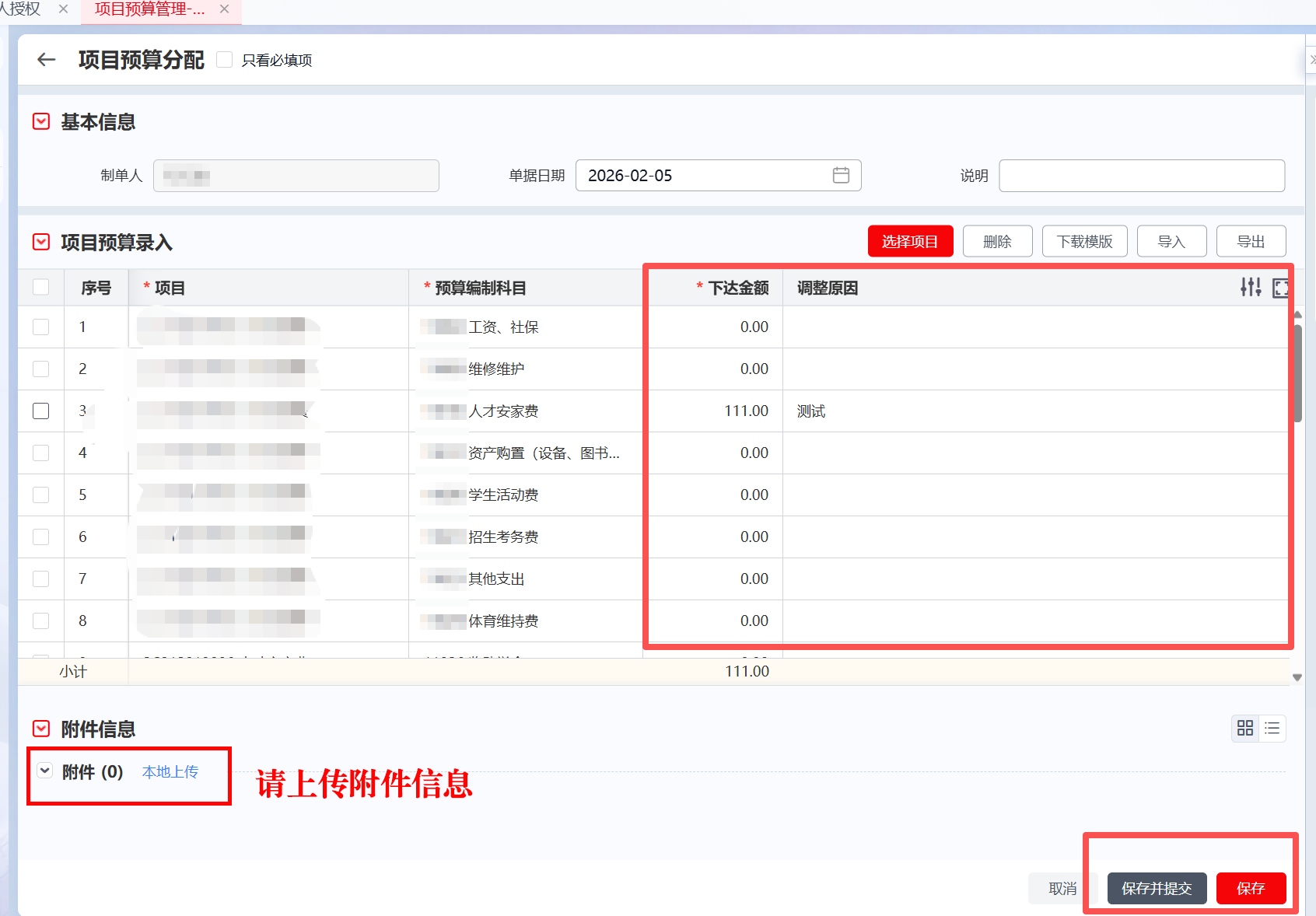The height and width of the screenshot is (916, 1316).
Task: Switch to the 项目预算管理 tab
Action: coord(149,9)
